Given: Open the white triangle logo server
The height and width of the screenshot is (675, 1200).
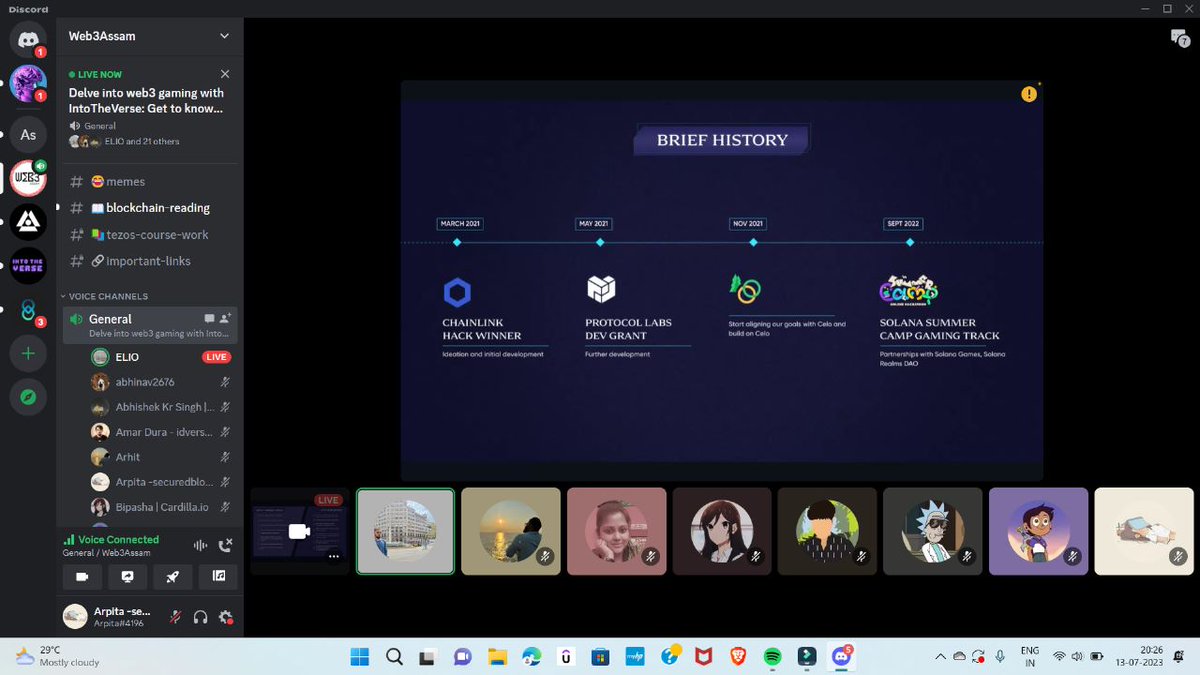Looking at the screenshot, I should coord(28,222).
